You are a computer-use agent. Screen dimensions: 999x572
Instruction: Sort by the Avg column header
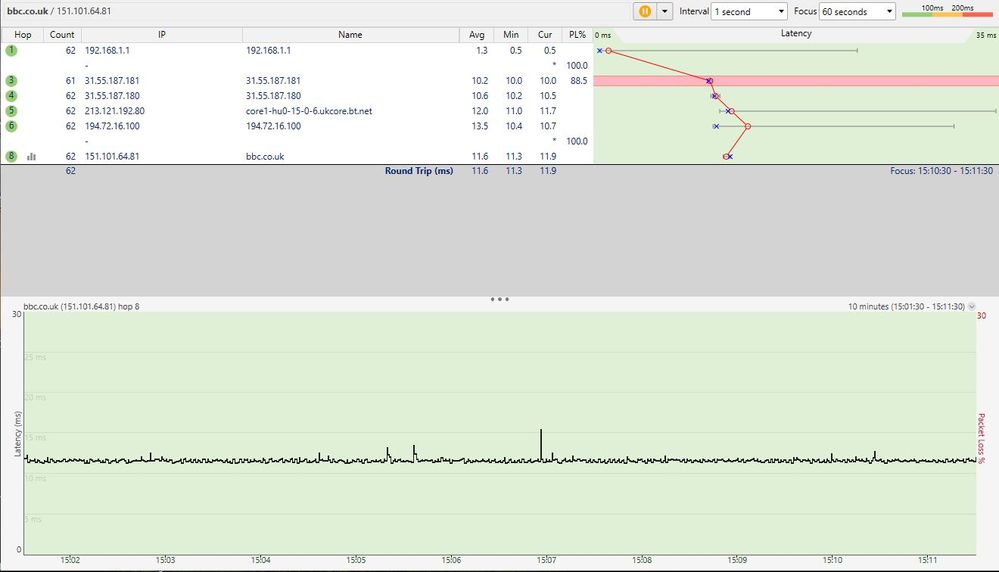point(477,34)
